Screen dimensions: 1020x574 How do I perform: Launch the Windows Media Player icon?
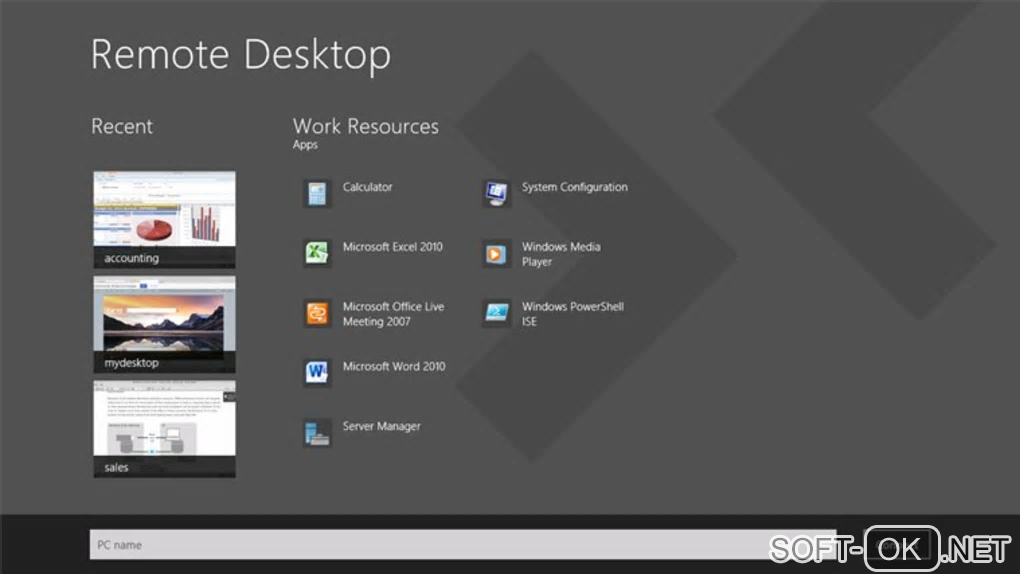click(x=496, y=253)
